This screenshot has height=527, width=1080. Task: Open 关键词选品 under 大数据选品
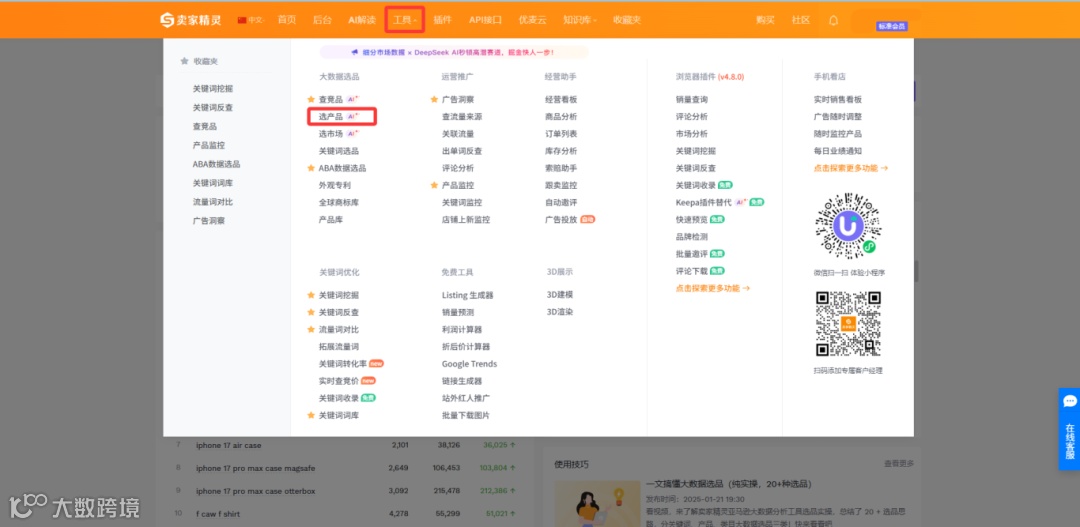coord(338,151)
